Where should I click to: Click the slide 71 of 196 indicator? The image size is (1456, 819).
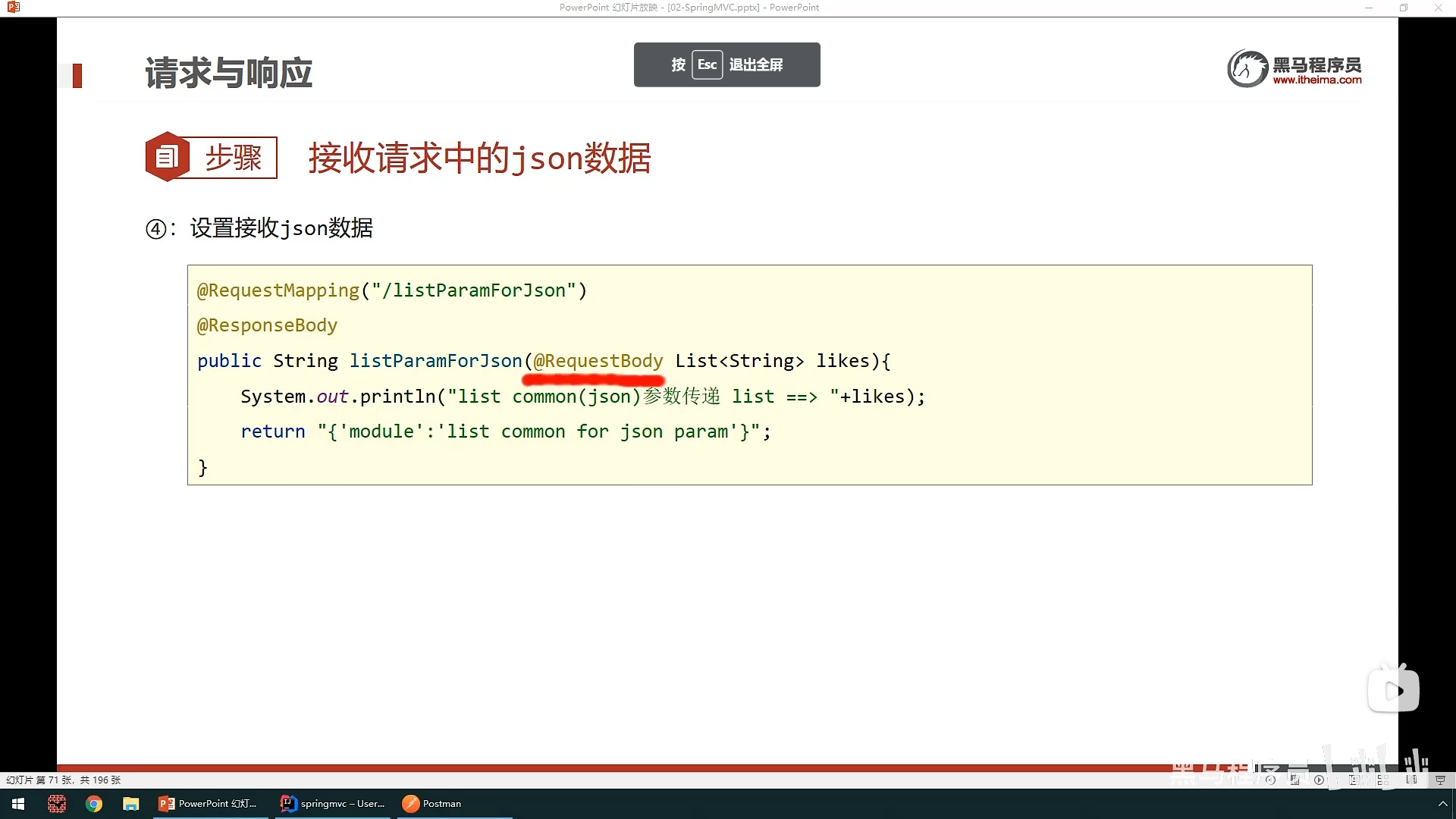(x=64, y=780)
